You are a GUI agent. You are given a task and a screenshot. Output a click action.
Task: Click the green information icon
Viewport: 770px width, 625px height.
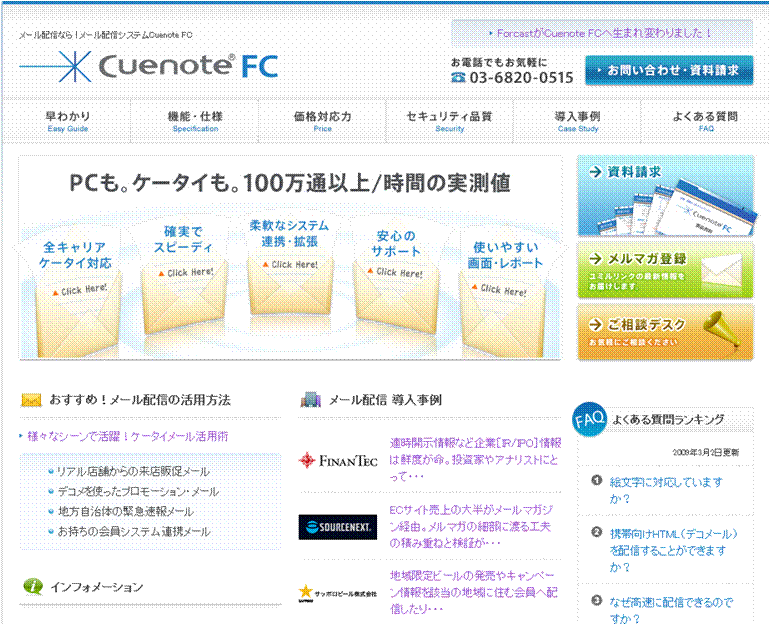(x=33, y=586)
